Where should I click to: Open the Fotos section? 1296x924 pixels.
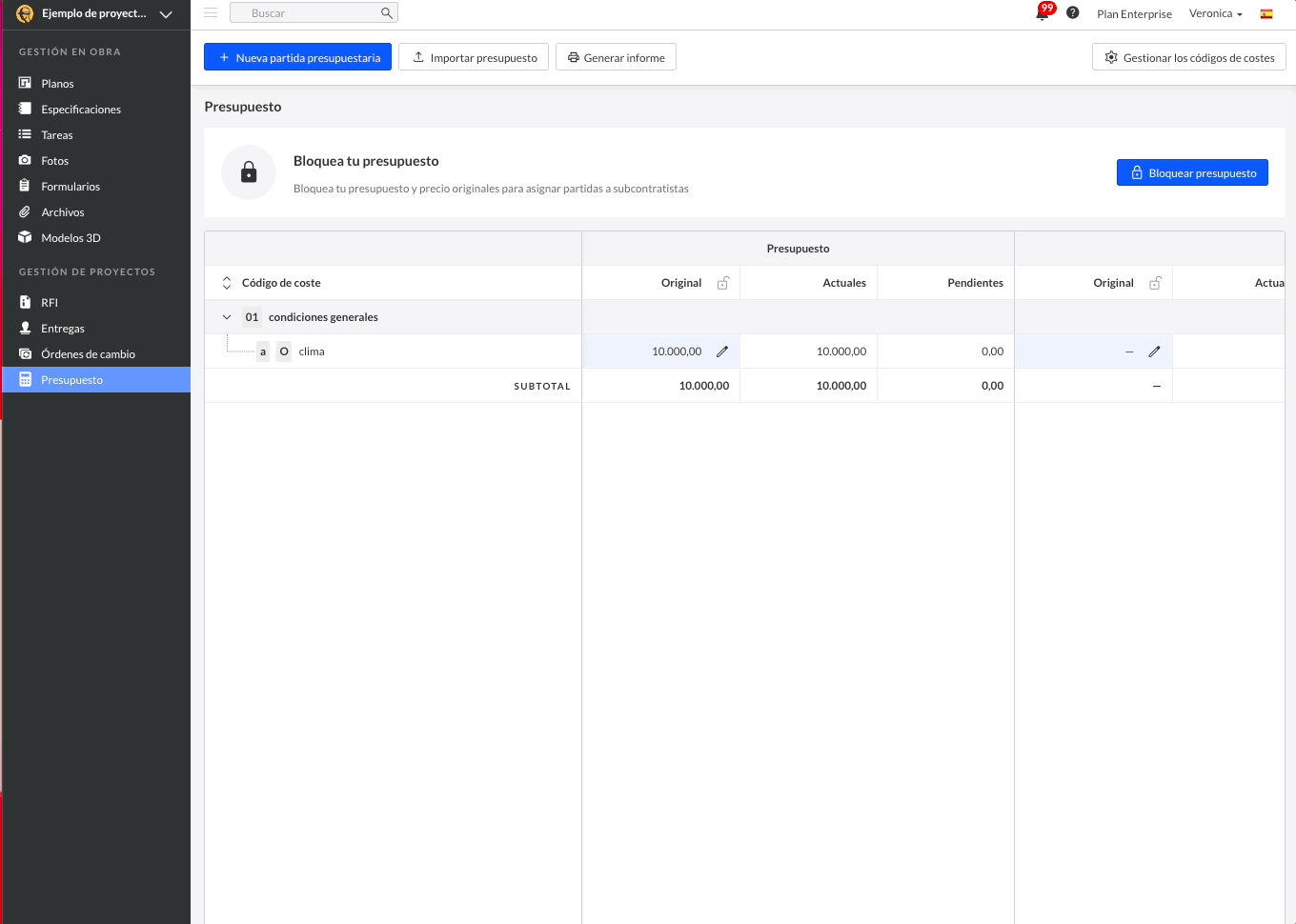pos(54,161)
